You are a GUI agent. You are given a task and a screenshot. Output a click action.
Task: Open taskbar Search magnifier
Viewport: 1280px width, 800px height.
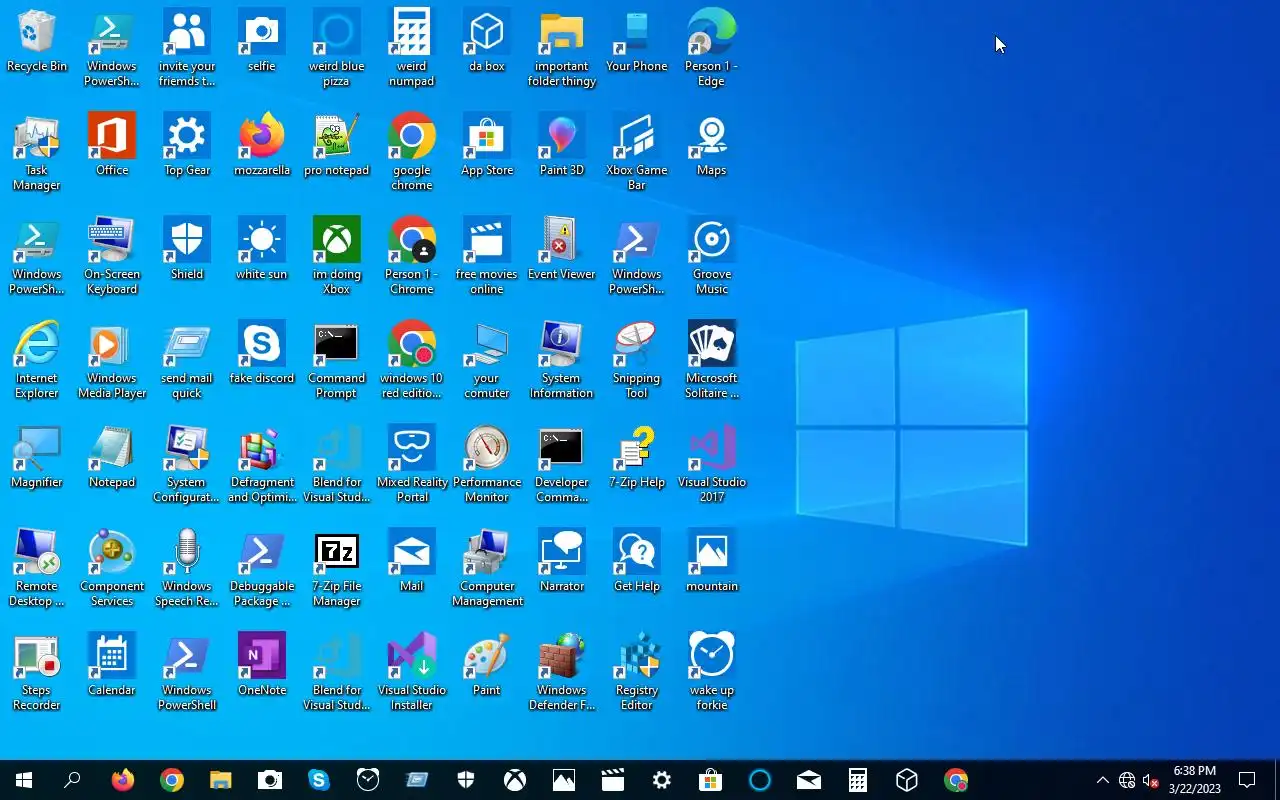pyautogui.click(x=72, y=780)
